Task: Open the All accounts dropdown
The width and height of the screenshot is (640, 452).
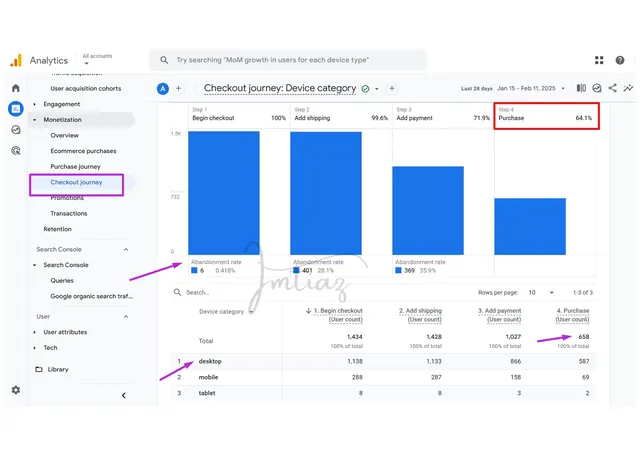Action: pos(97,60)
